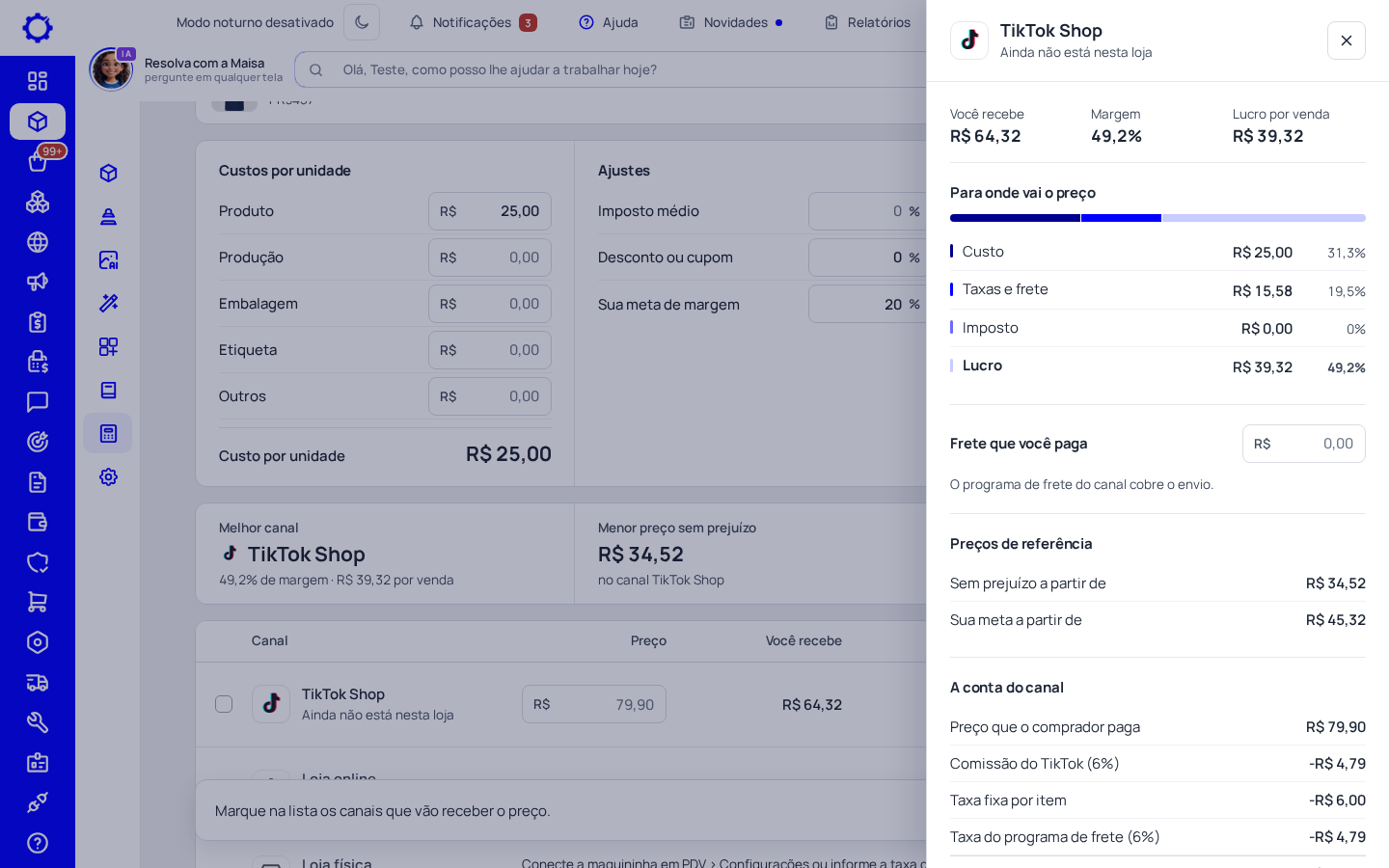1389x868 pixels.
Task: Click the "Comissão do TikTok (6%)" row label
Action: coord(1034,764)
